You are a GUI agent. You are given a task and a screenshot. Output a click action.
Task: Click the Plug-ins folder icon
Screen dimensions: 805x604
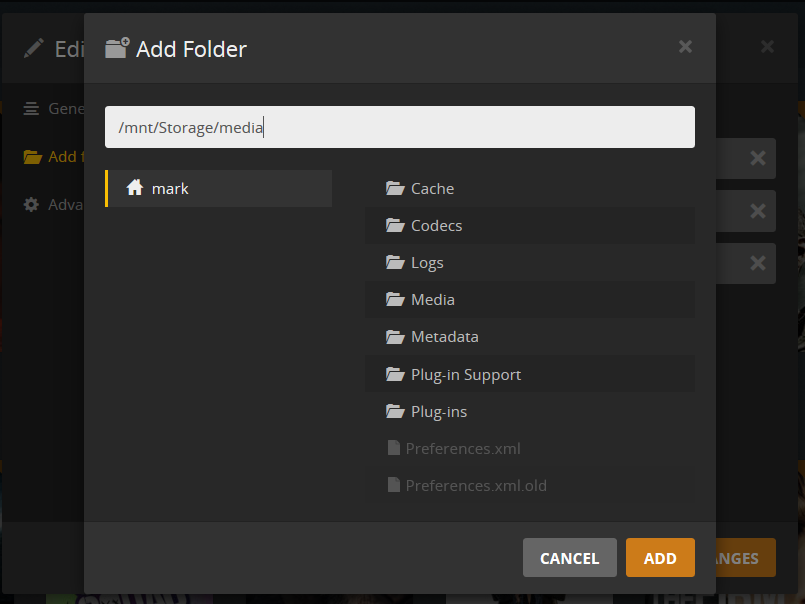[394, 411]
